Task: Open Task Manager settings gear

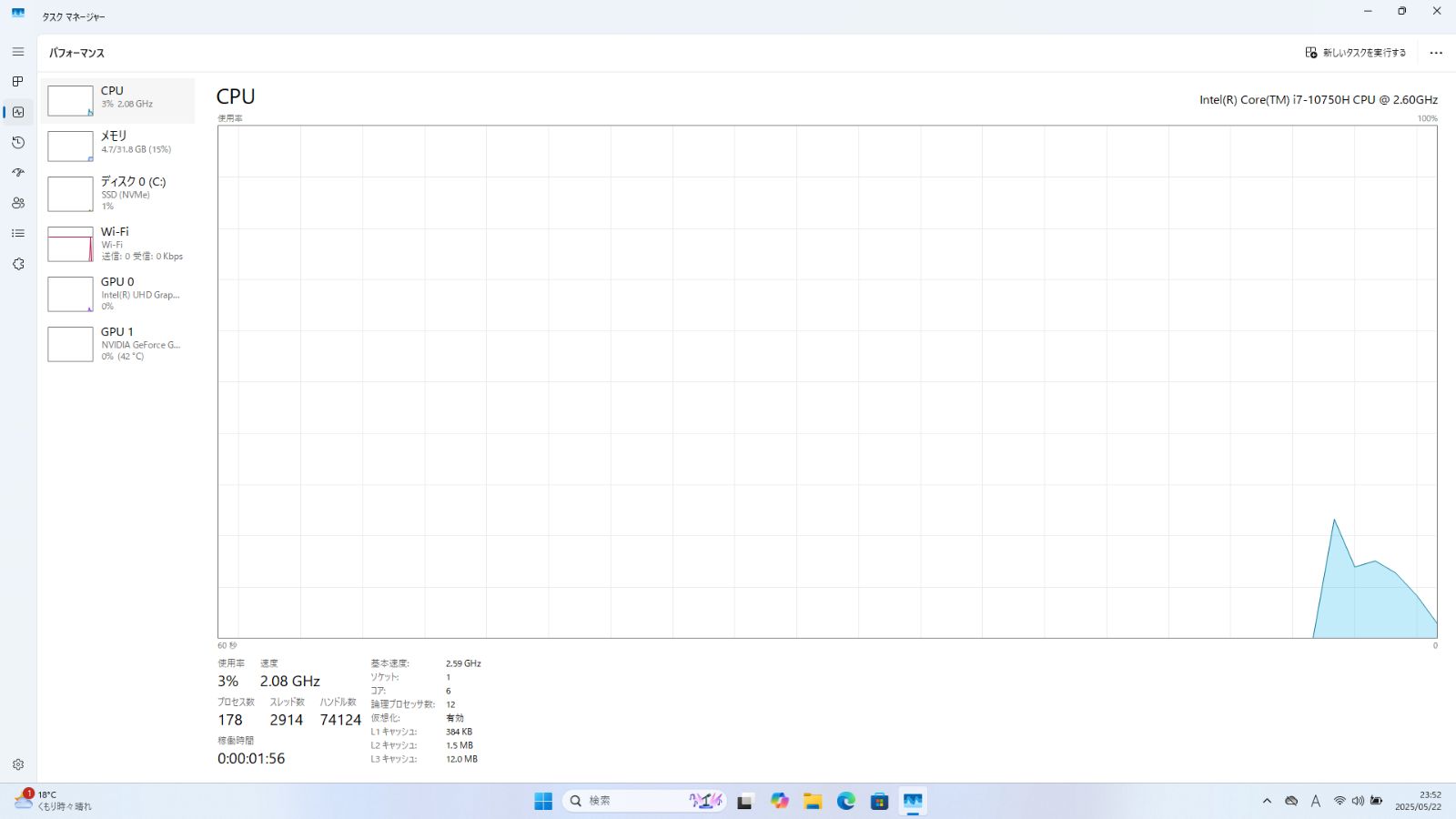Action: [18, 765]
